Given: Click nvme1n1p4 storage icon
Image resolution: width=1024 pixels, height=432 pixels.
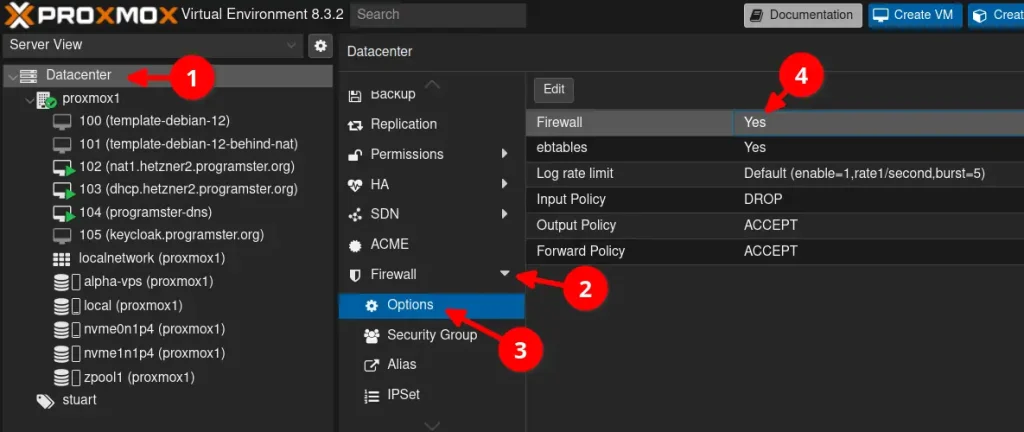Looking at the screenshot, I should (x=66, y=353).
